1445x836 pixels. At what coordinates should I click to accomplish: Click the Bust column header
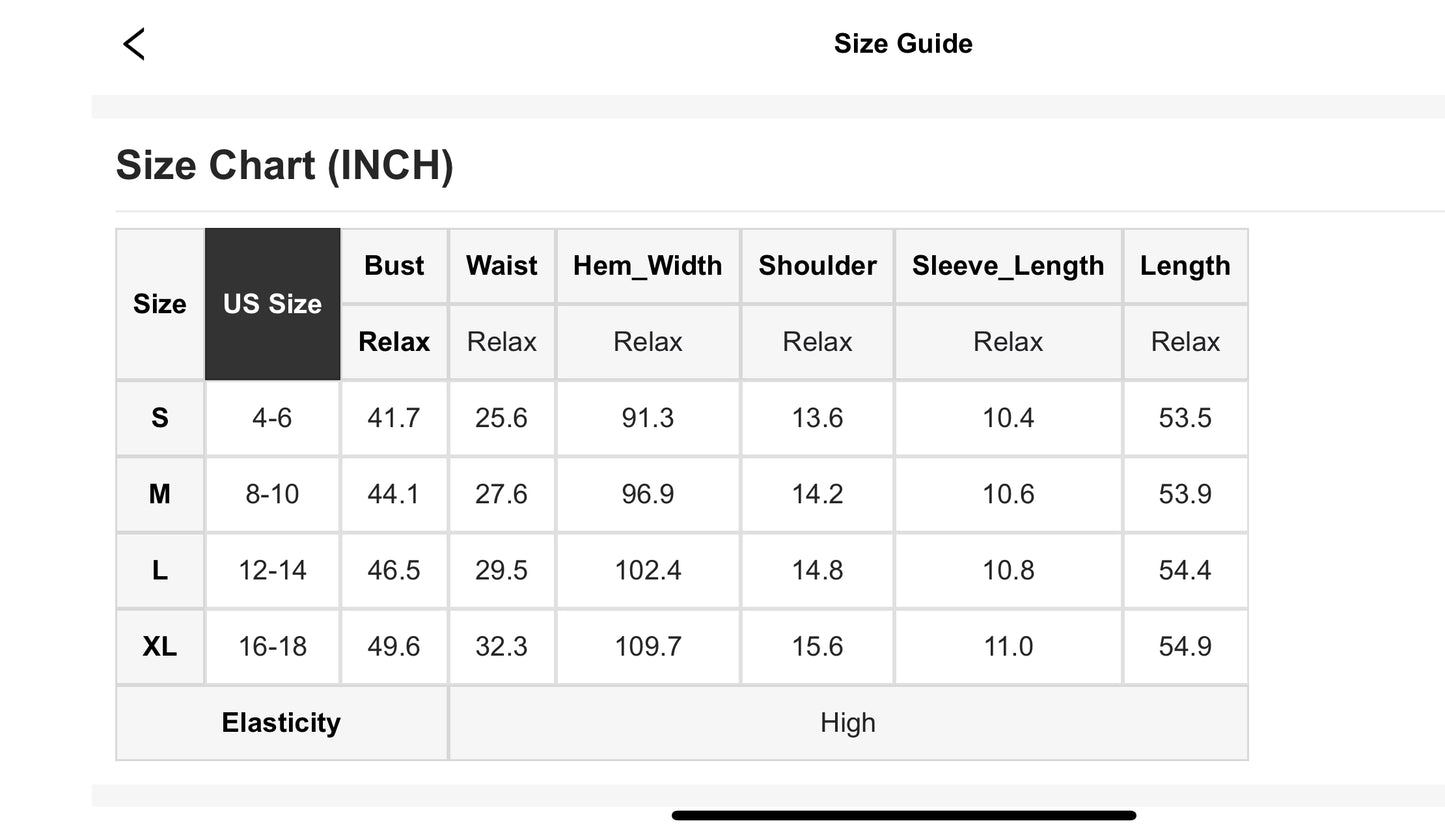[x=394, y=266]
